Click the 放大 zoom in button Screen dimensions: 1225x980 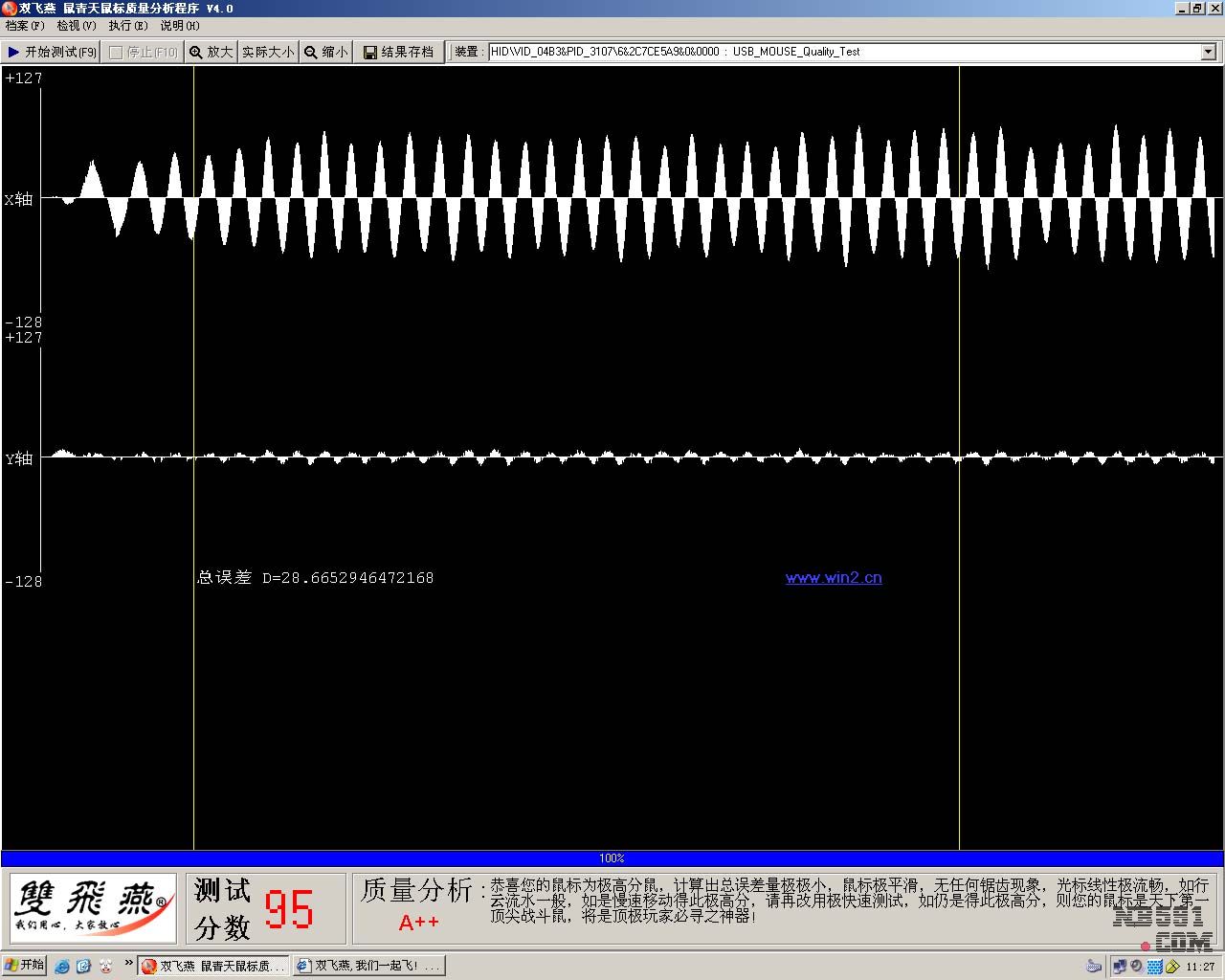click(x=211, y=52)
